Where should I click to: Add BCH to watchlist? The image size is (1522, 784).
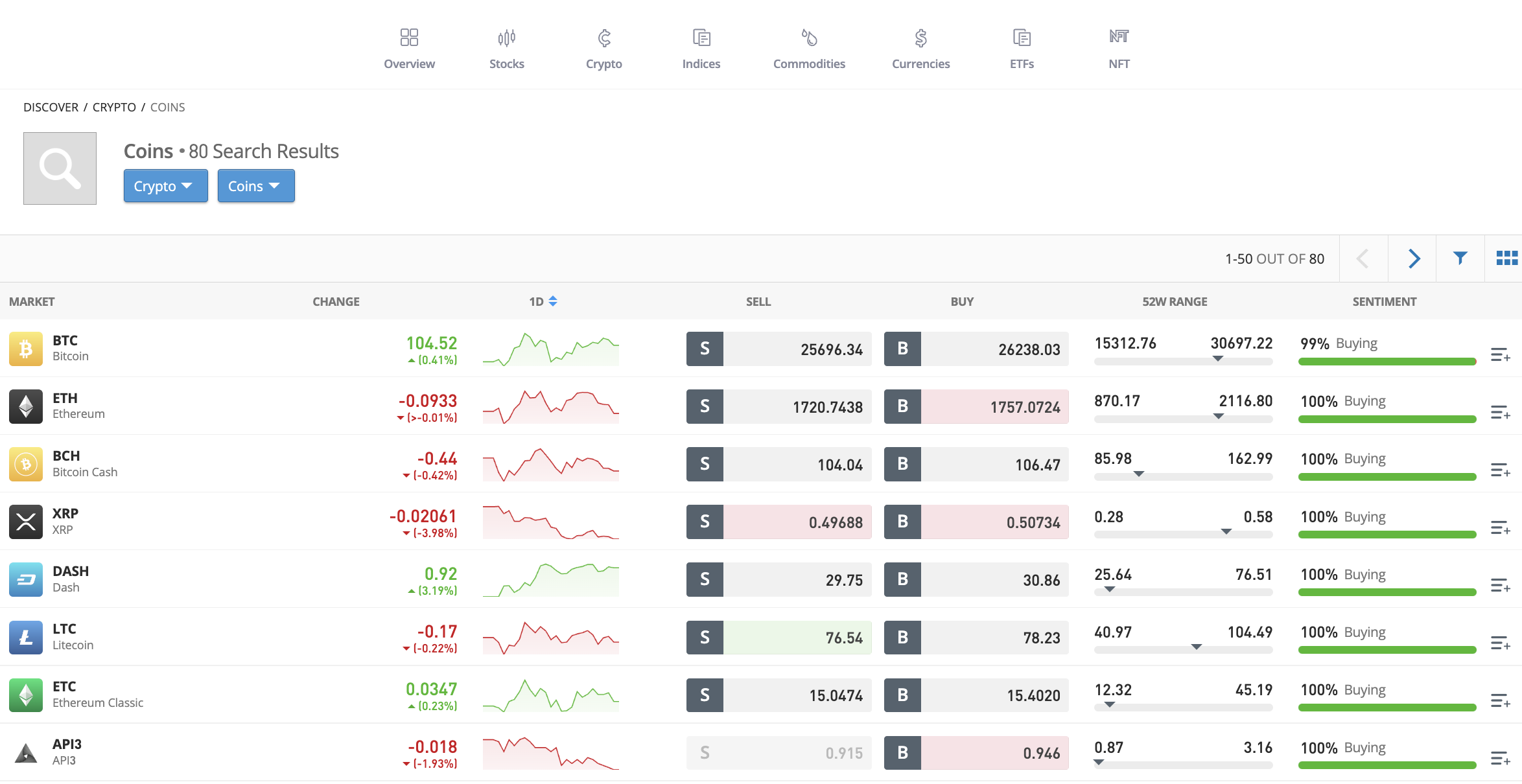(1500, 470)
